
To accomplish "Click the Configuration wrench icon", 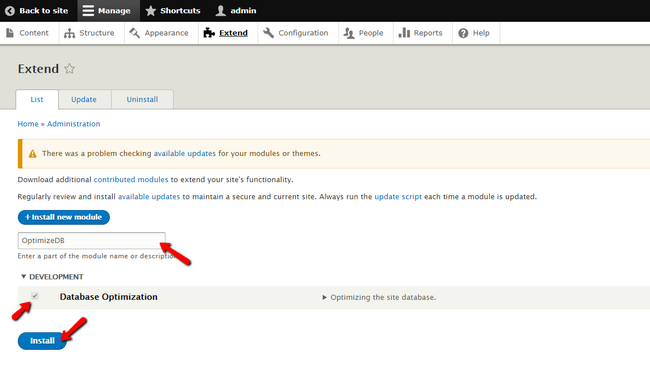I will 268,33.
